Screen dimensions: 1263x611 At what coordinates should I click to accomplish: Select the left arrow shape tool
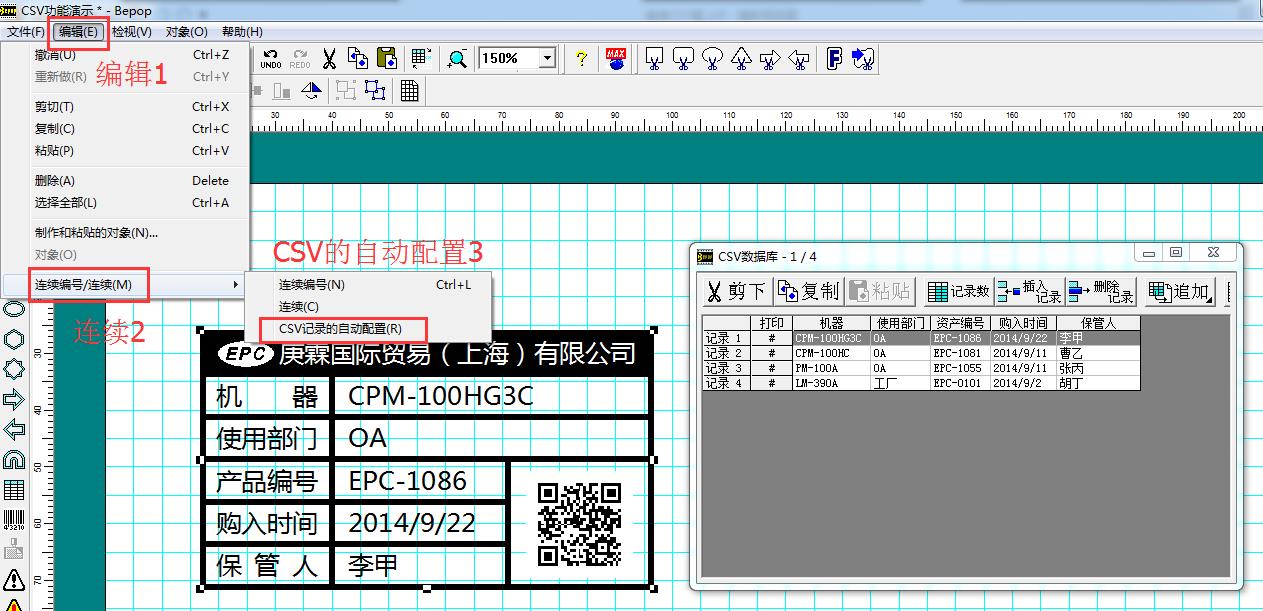(14, 429)
